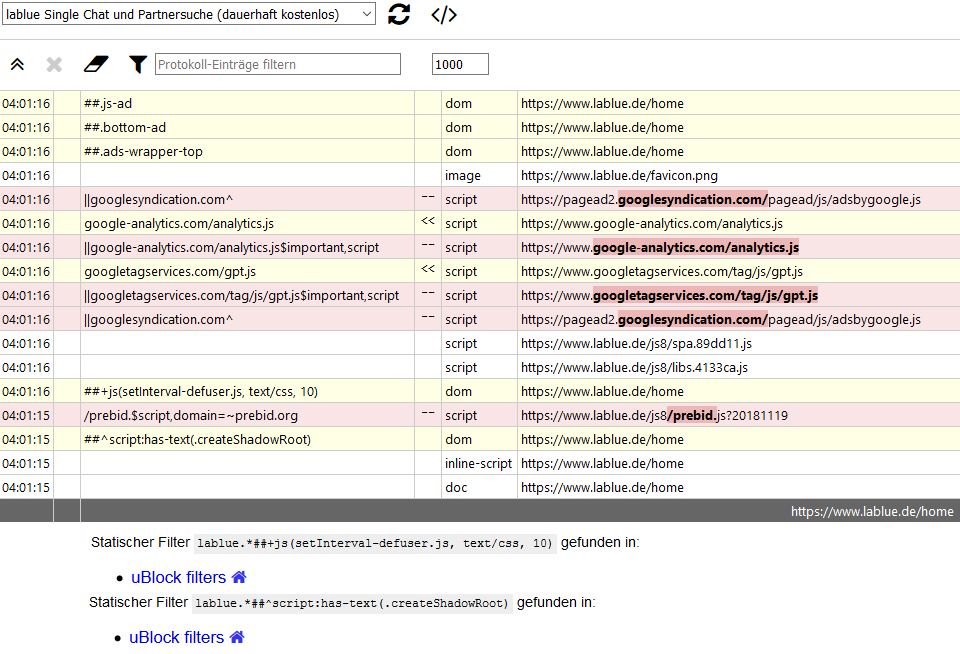Viewport: 960px width, 654px height.
Task: Clear the logger with the eraser icon
Action: click(95, 65)
